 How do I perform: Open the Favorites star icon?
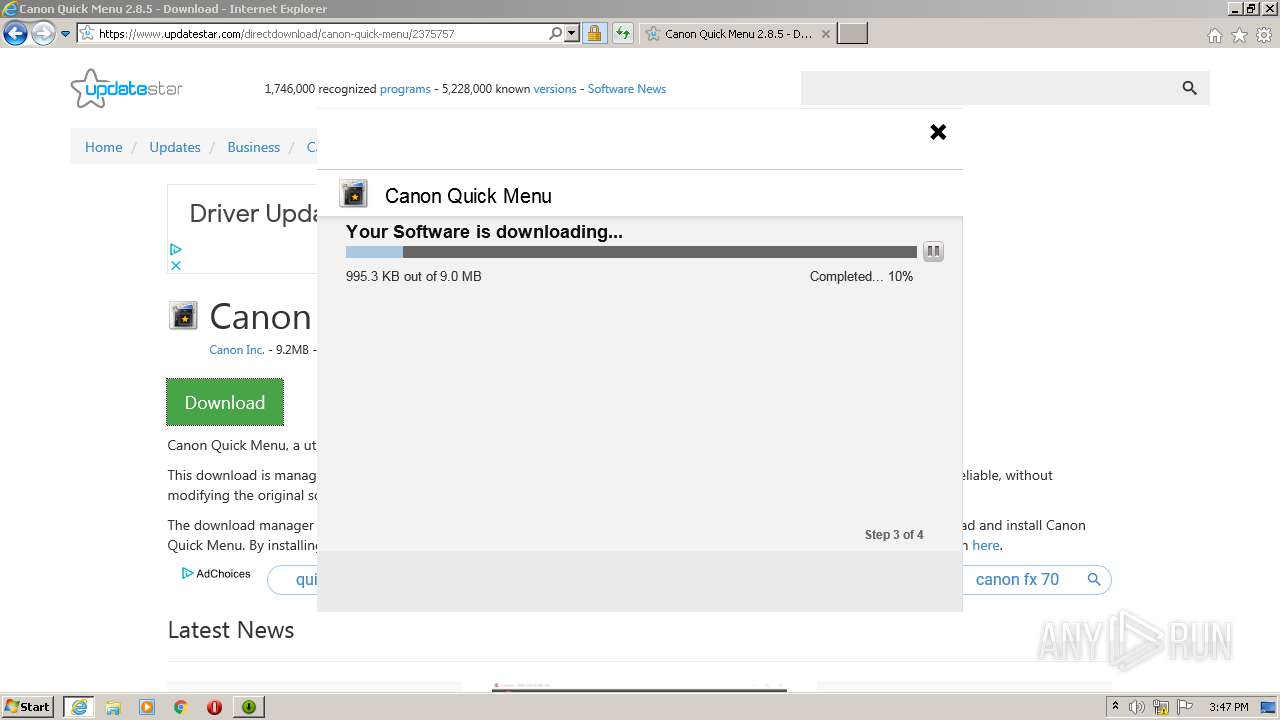click(x=1239, y=35)
